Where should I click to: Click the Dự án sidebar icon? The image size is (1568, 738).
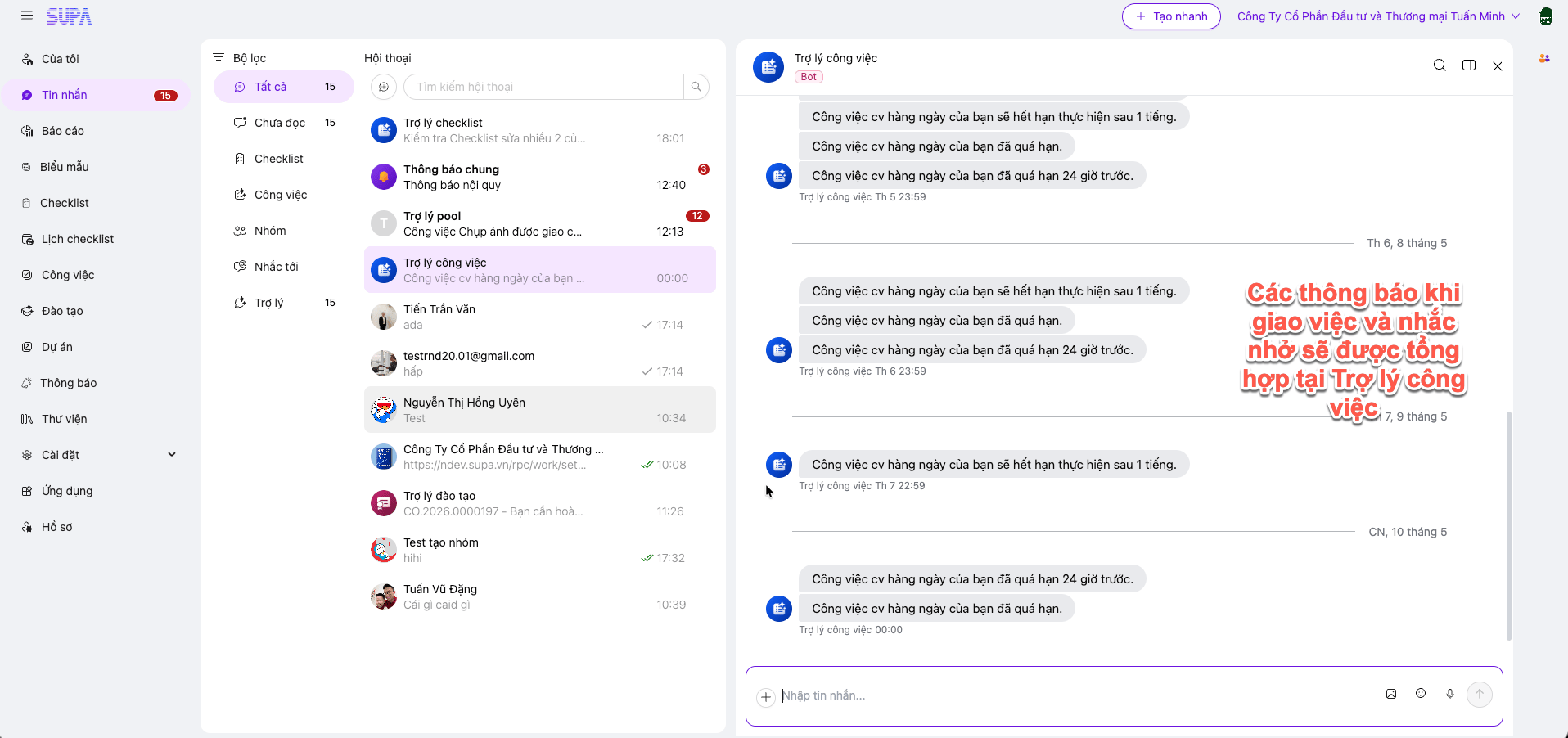tap(27, 347)
